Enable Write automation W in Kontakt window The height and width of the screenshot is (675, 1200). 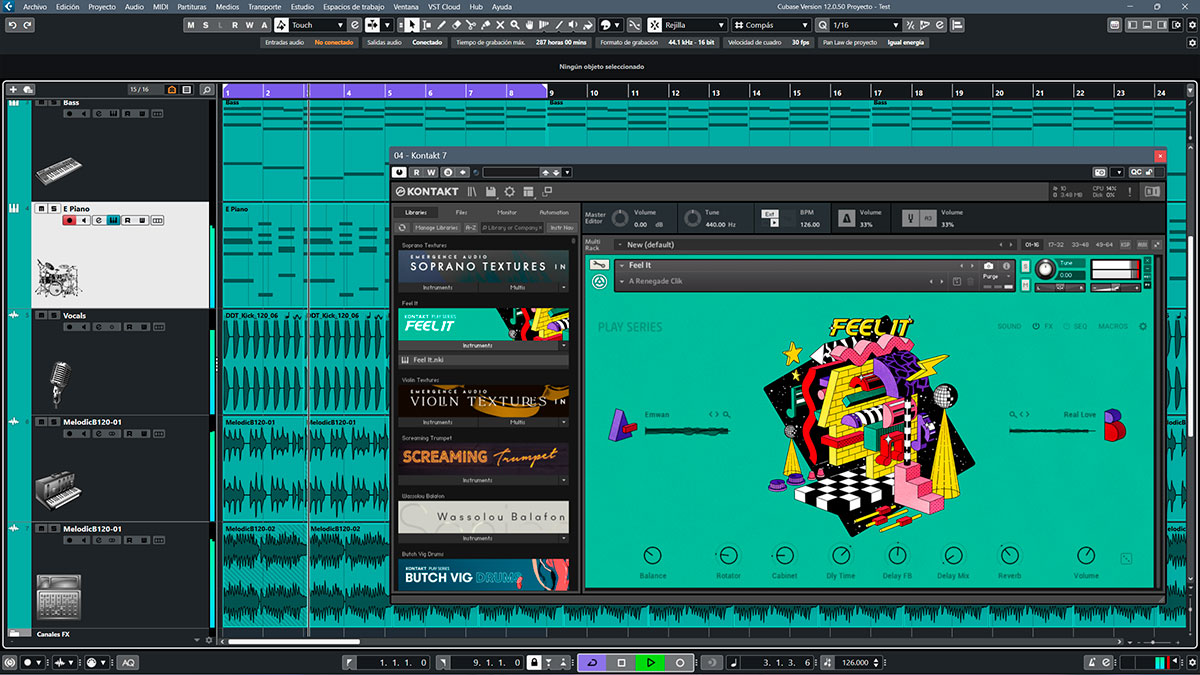pyautogui.click(x=431, y=172)
